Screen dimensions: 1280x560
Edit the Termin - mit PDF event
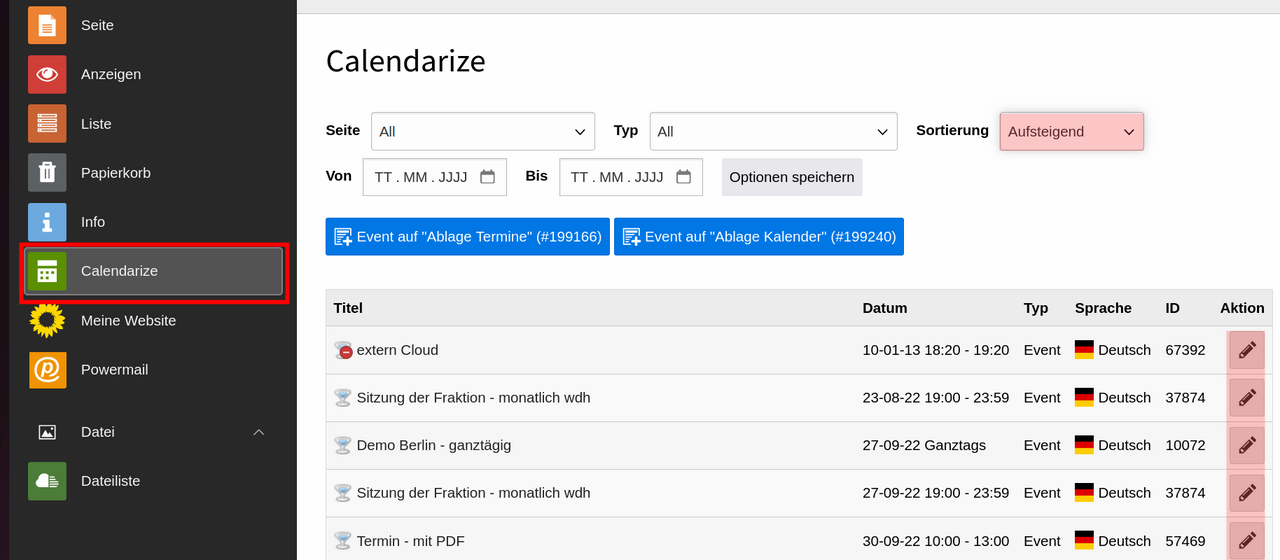pyautogui.click(x=1246, y=540)
